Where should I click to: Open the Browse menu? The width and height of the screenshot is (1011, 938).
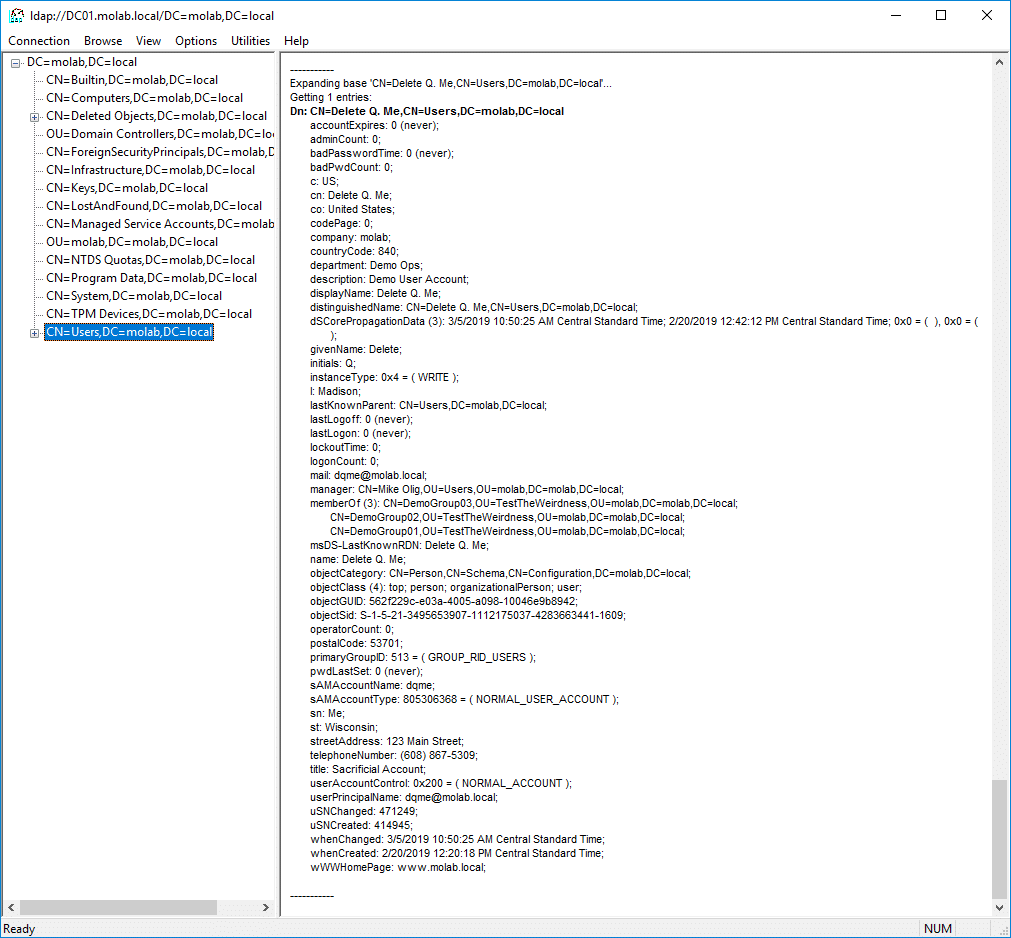(x=103, y=41)
